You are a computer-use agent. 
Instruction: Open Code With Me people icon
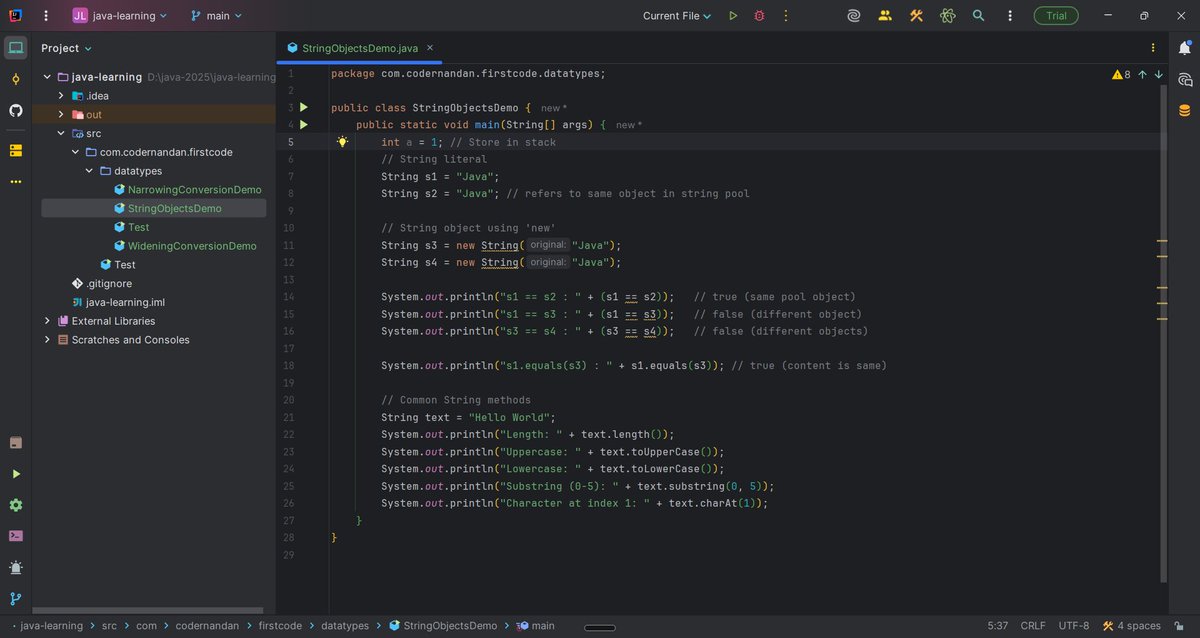click(x=885, y=16)
